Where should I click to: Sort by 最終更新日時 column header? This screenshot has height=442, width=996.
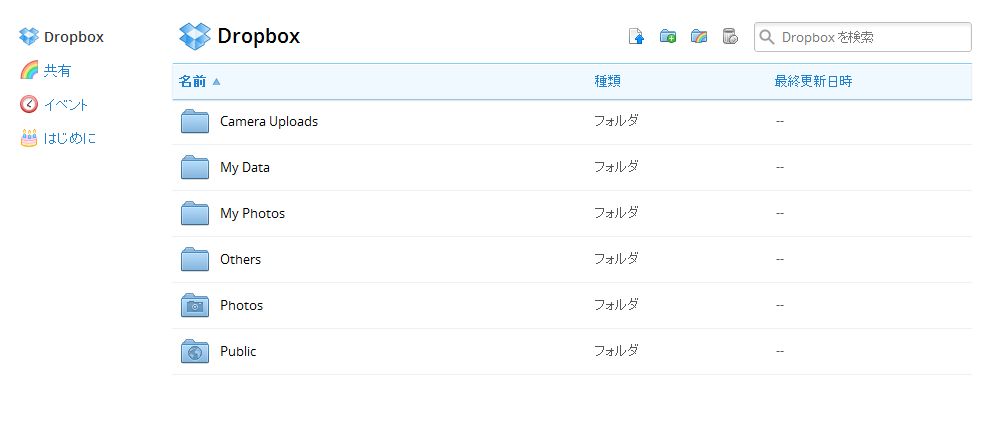point(813,81)
